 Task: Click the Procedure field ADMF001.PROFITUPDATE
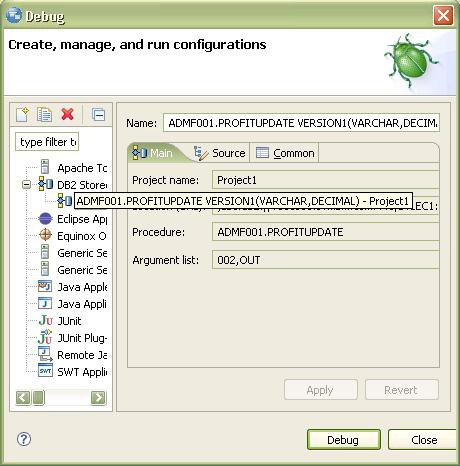(325, 232)
